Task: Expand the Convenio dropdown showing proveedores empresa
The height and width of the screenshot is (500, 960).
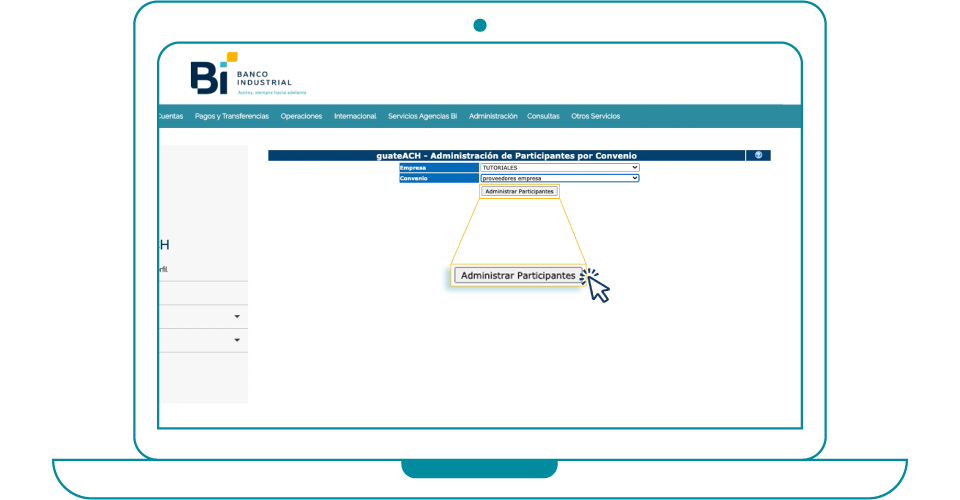Action: click(559, 178)
